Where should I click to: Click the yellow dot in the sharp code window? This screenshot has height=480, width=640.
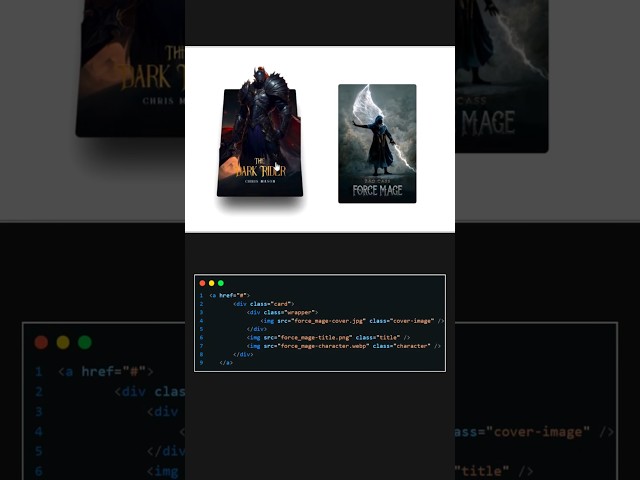pos(211,283)
